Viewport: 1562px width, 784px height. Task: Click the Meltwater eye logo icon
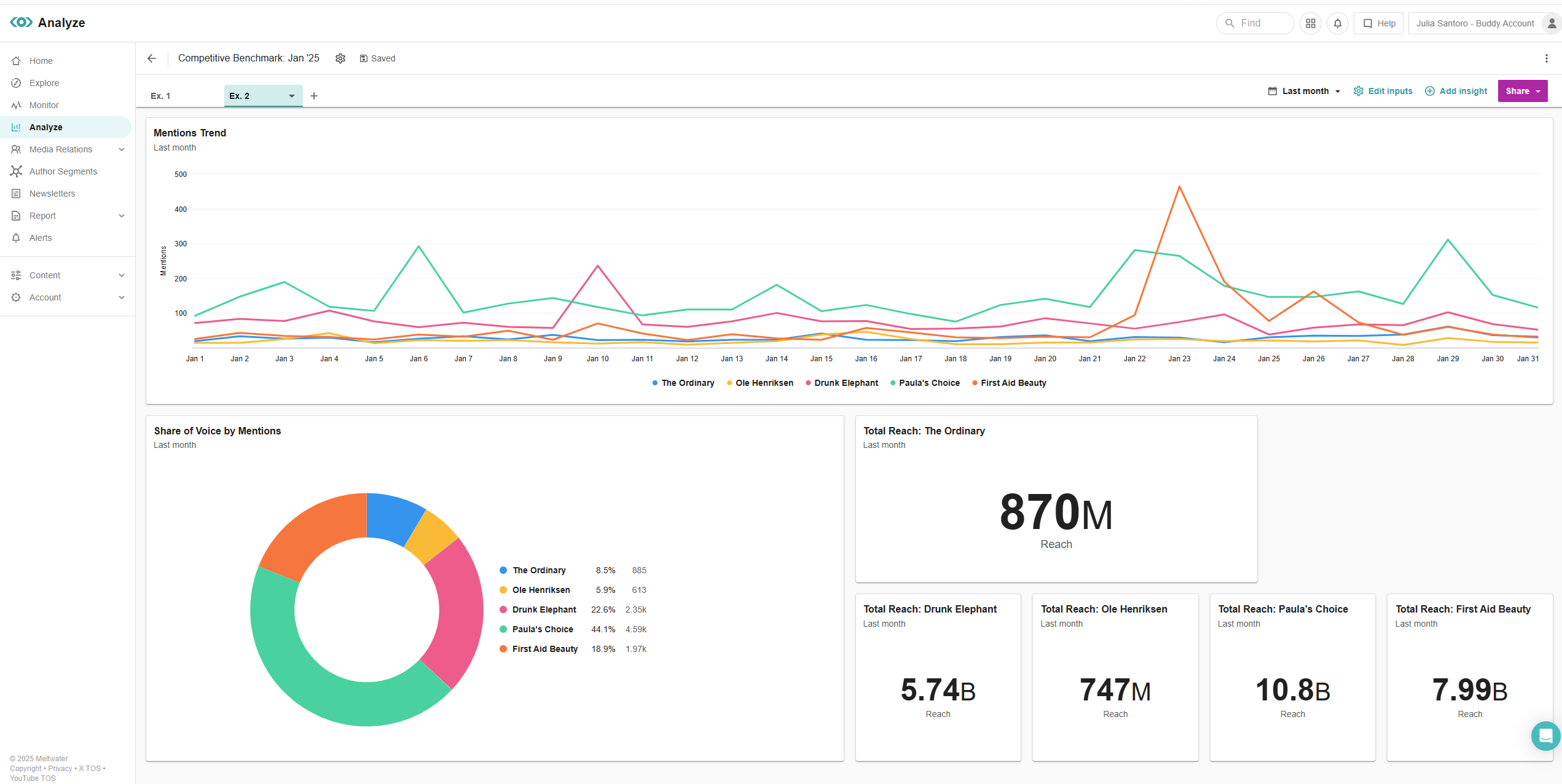[x=22, y=22]
